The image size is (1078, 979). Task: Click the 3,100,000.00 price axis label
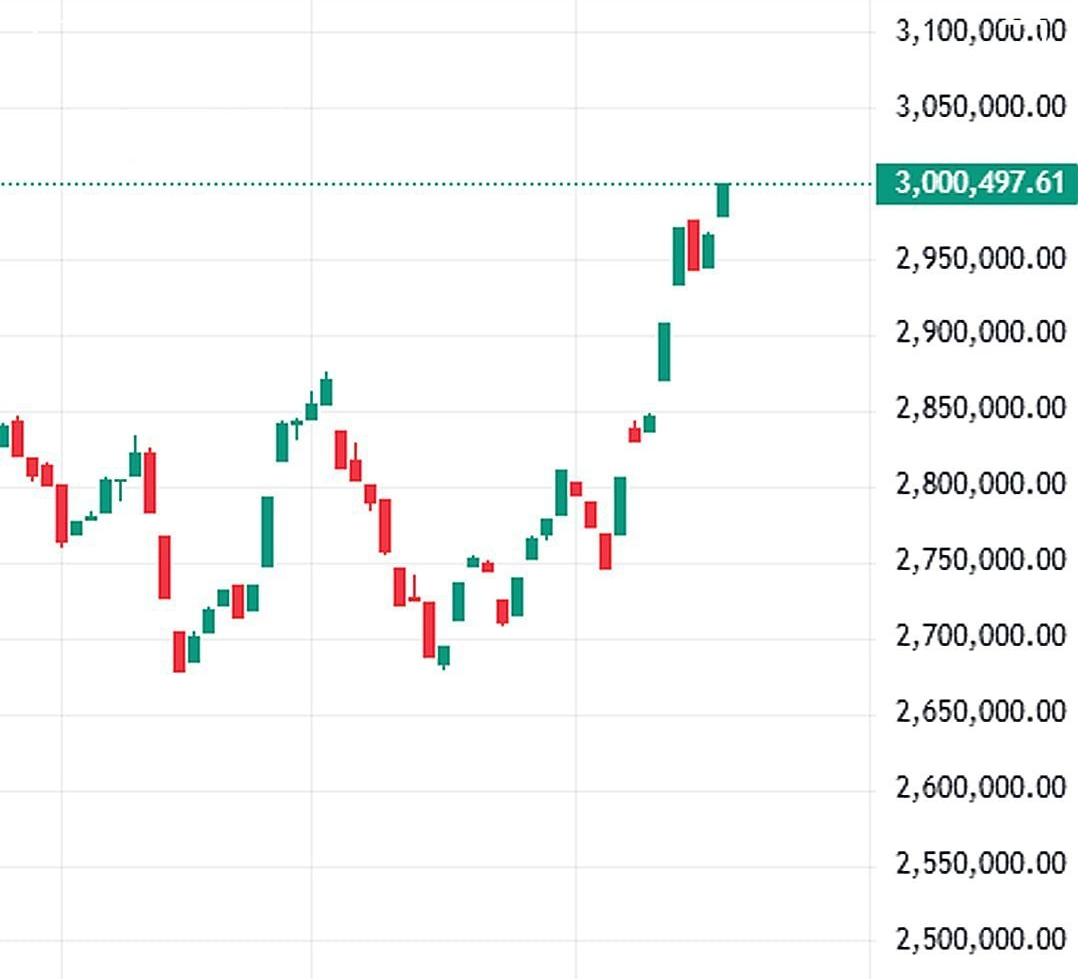click(980, 31)
